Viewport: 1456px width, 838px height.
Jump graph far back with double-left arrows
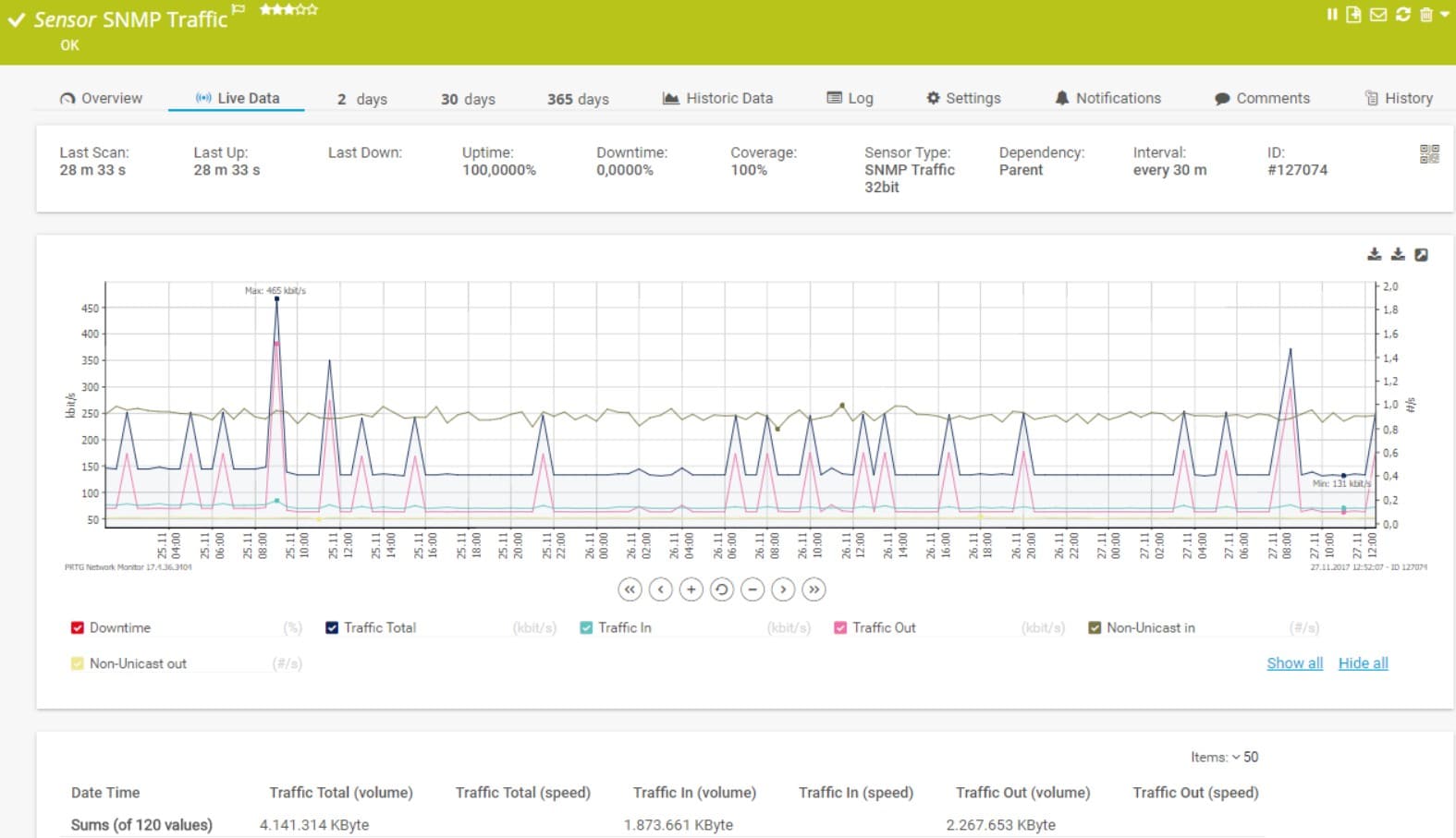click(x=630, y=589)
